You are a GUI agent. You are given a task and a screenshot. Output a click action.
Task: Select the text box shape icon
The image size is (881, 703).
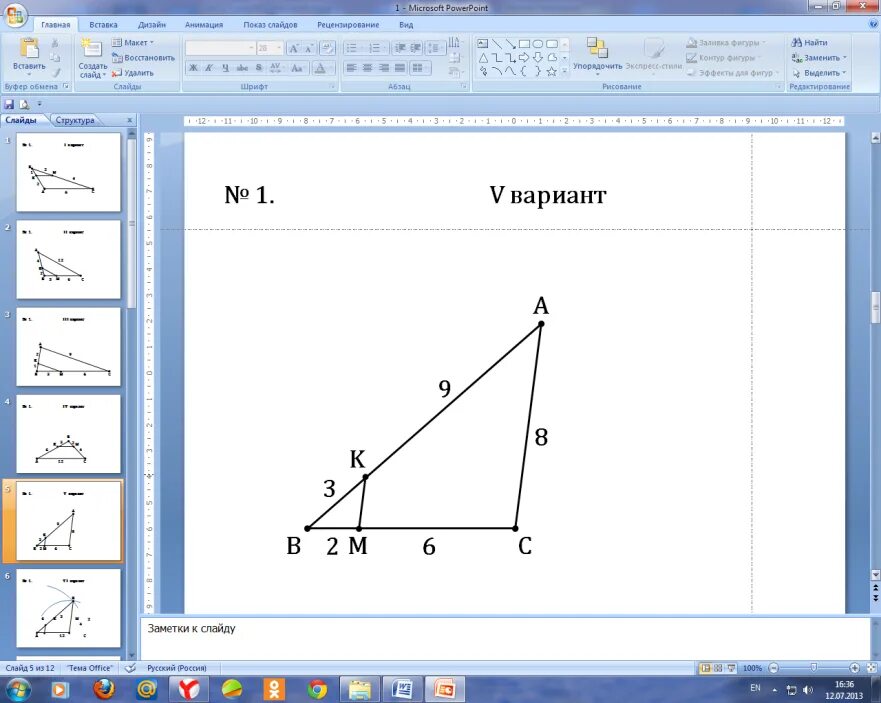[483, 44]
